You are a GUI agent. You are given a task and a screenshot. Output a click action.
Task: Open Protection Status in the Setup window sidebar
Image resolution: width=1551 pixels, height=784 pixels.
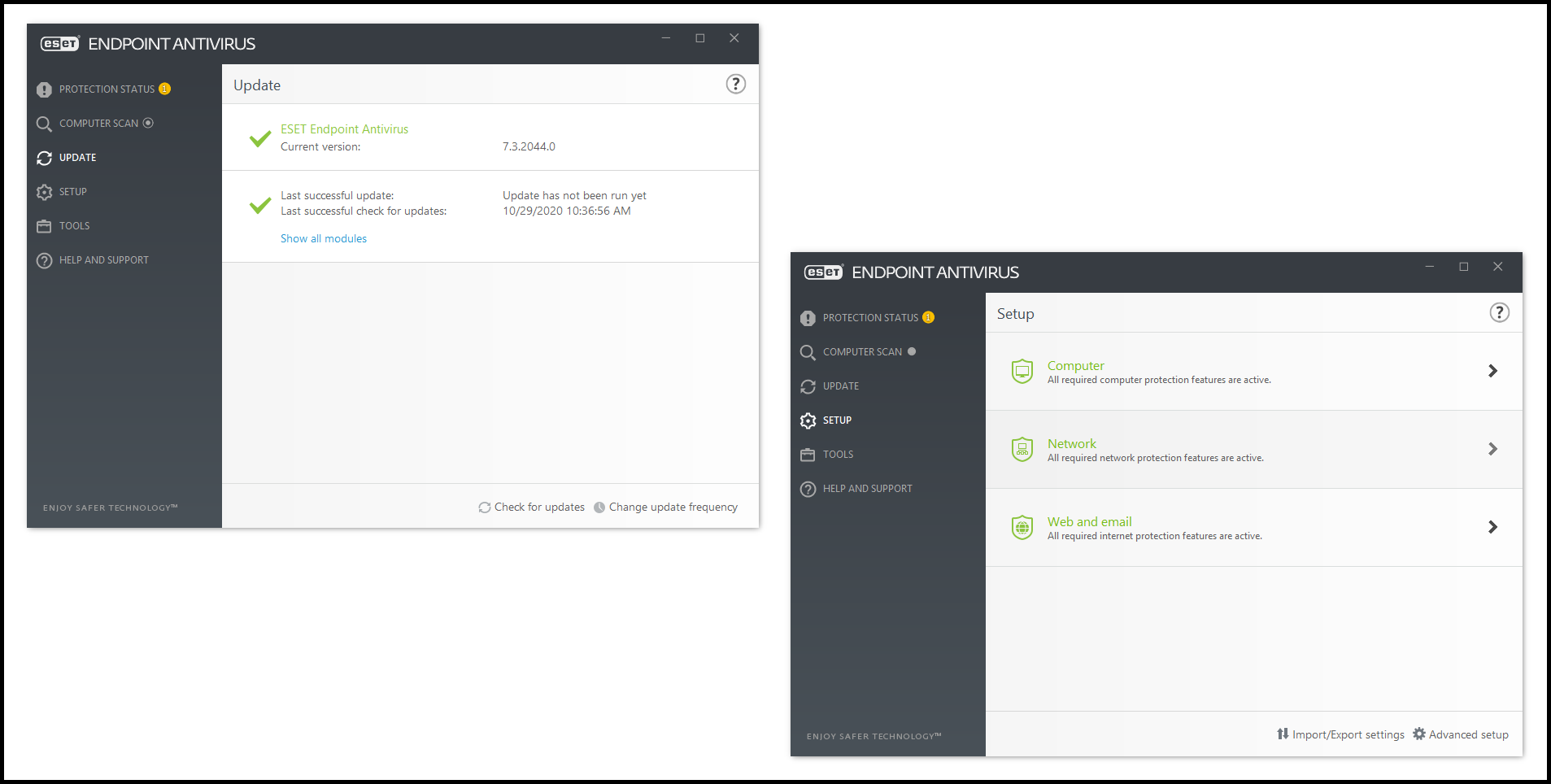pos(870,318)
